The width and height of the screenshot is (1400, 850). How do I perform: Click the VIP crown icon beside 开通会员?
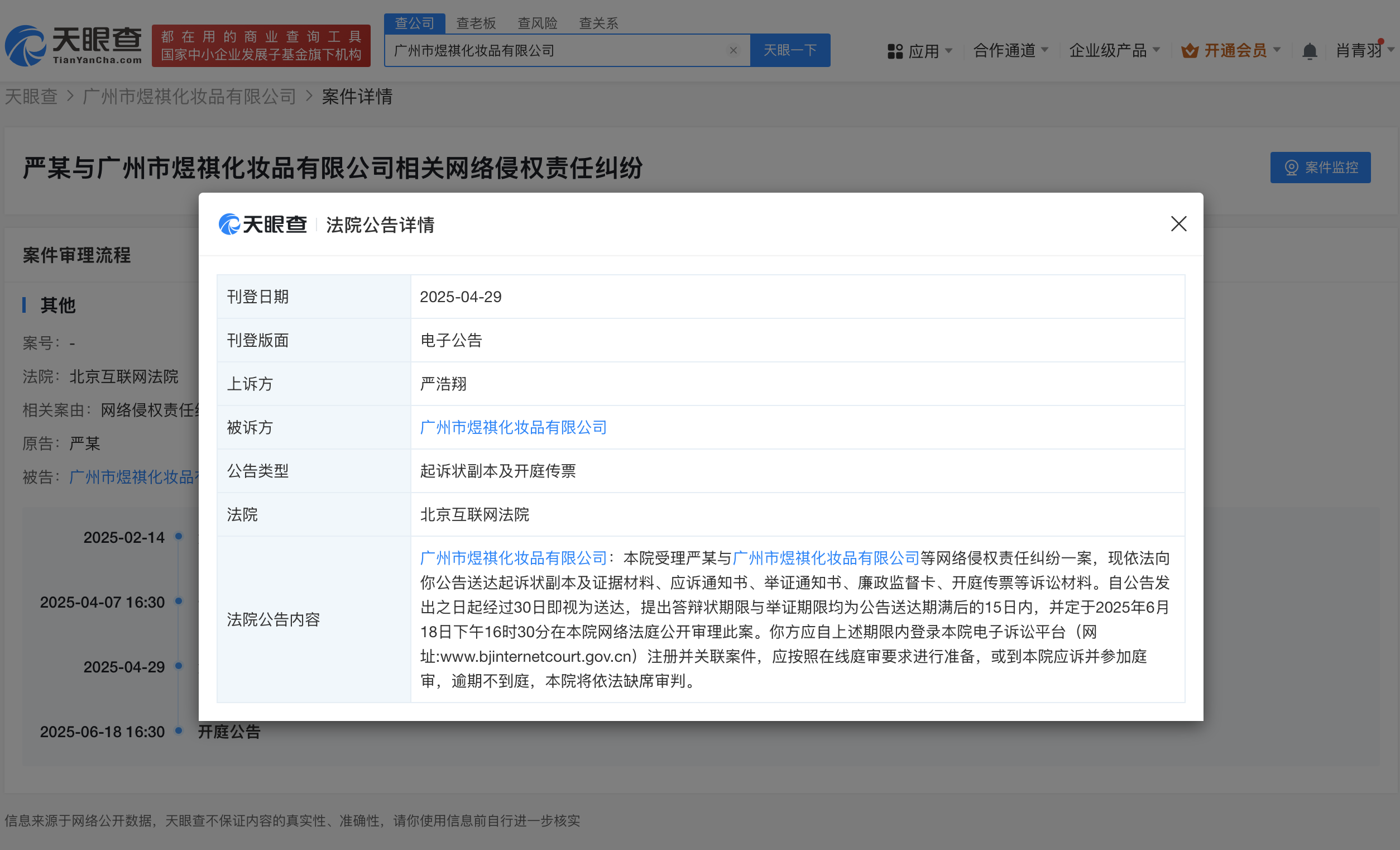(1189, 51)
